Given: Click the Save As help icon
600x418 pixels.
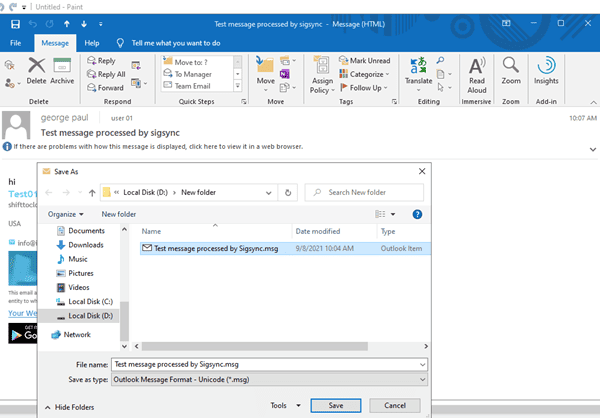Looking at the screenshot, I should 417,214.
